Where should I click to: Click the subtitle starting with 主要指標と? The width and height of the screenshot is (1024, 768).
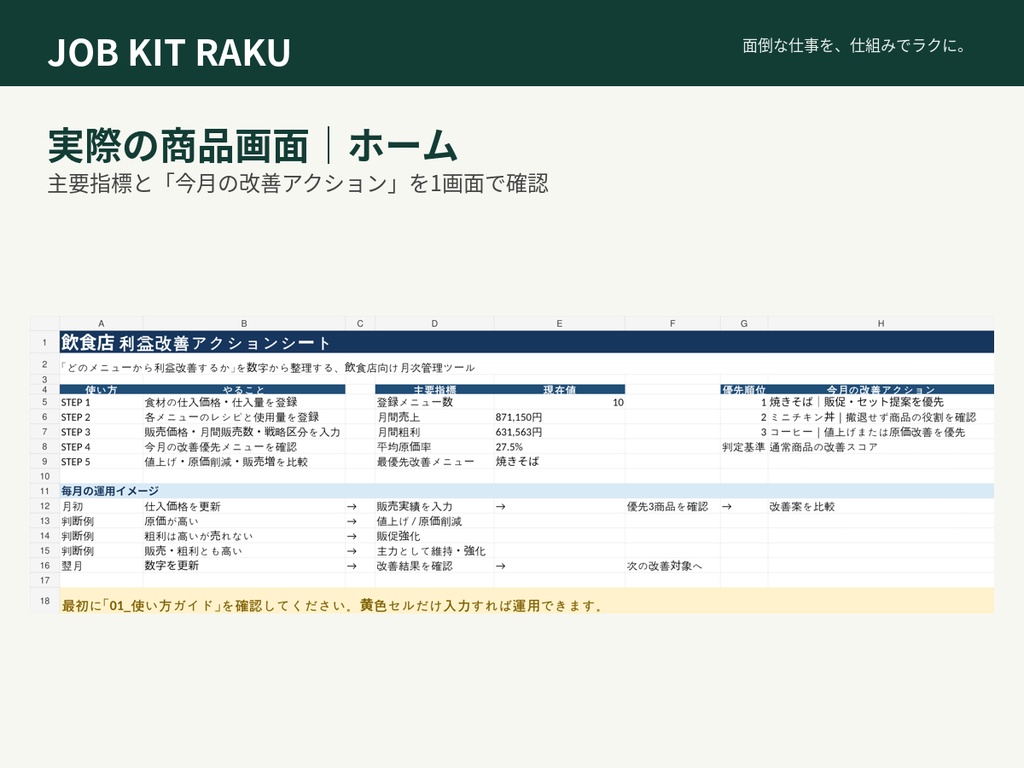[x=298, y=184]
